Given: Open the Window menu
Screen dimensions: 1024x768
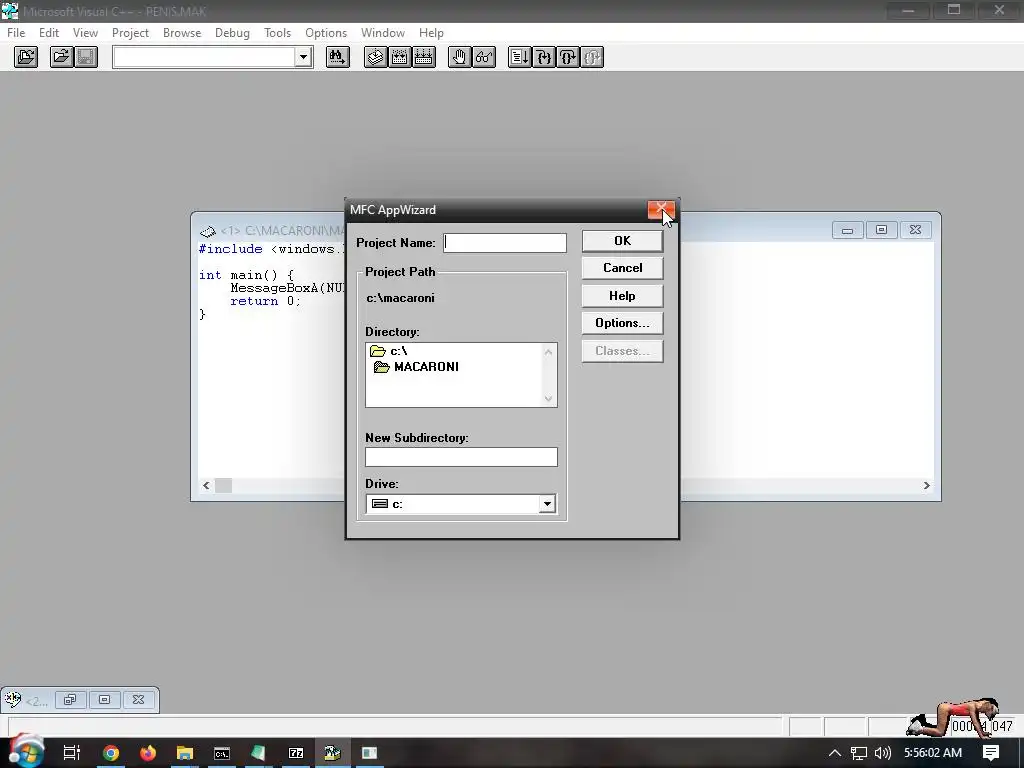Looking at the screenshot, I should click(383, 33).
